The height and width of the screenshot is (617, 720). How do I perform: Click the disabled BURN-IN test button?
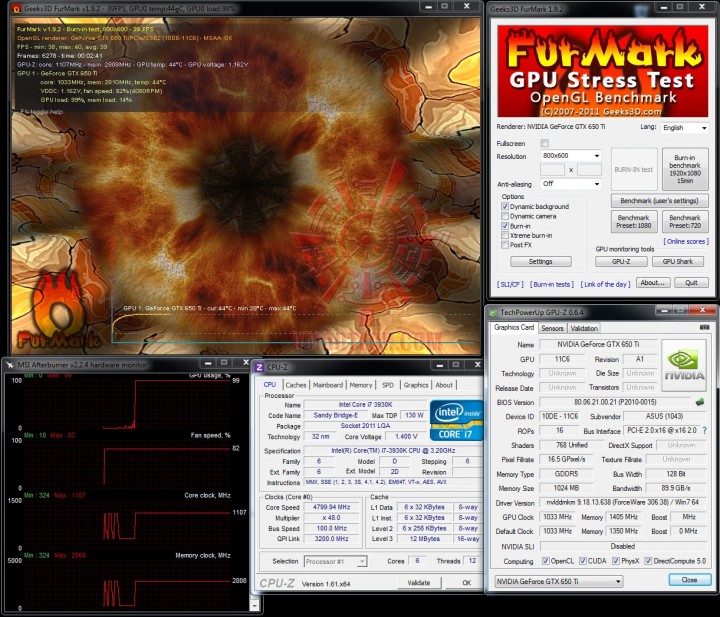click(634, 169)
